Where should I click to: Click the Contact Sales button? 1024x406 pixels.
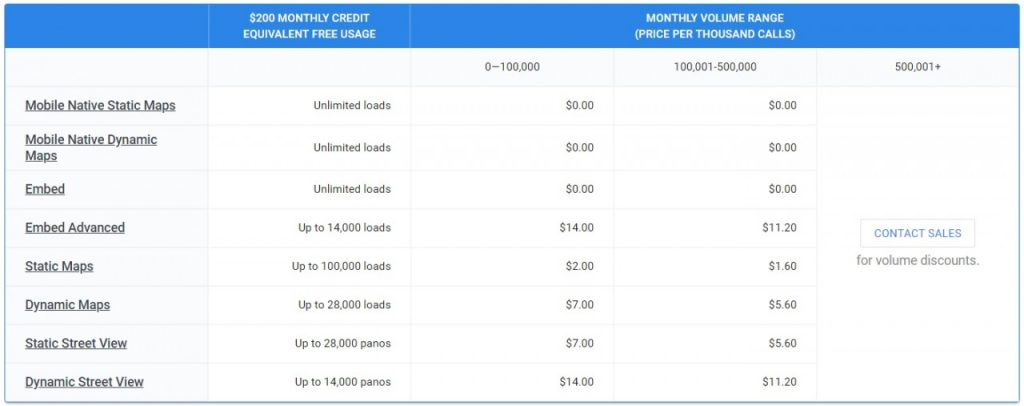(918, 233)
